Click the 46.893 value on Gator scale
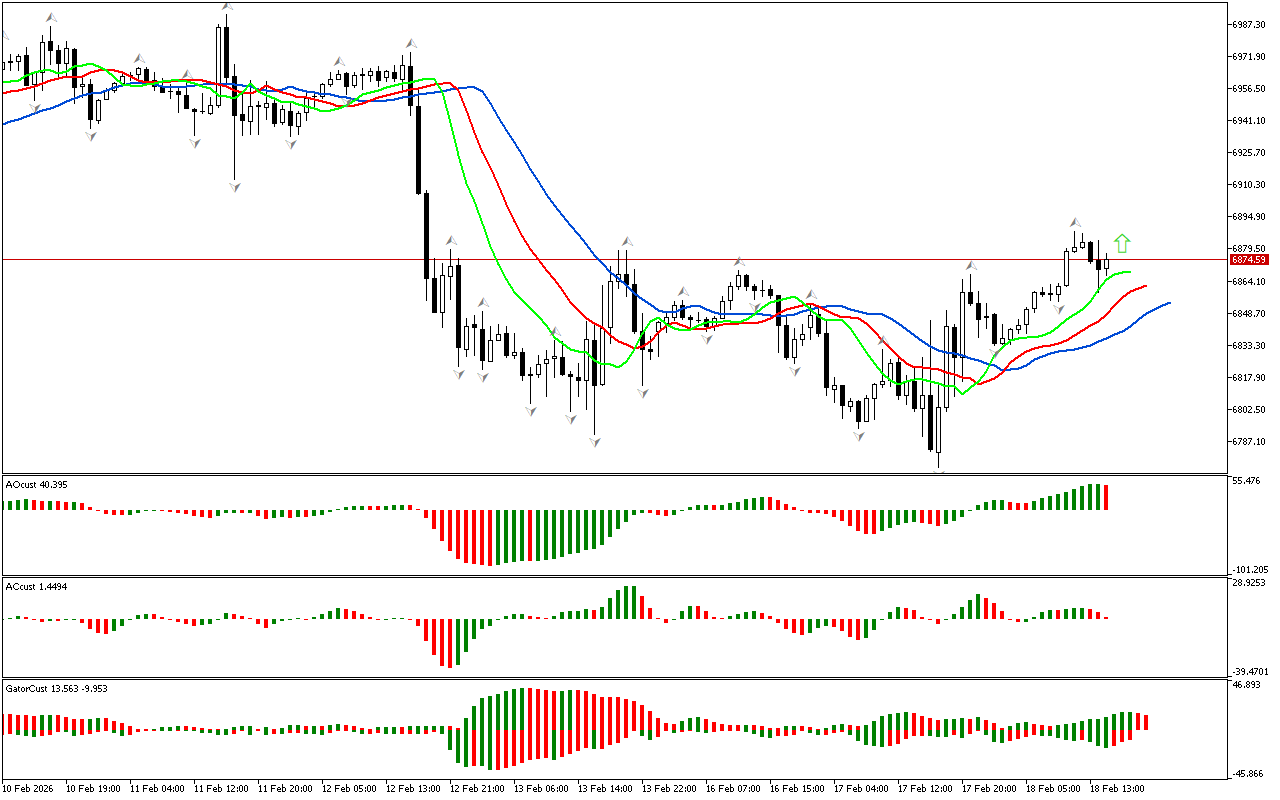This screenshot has width=1280, height=800. pyautogui.click(x=1246, y=686)
